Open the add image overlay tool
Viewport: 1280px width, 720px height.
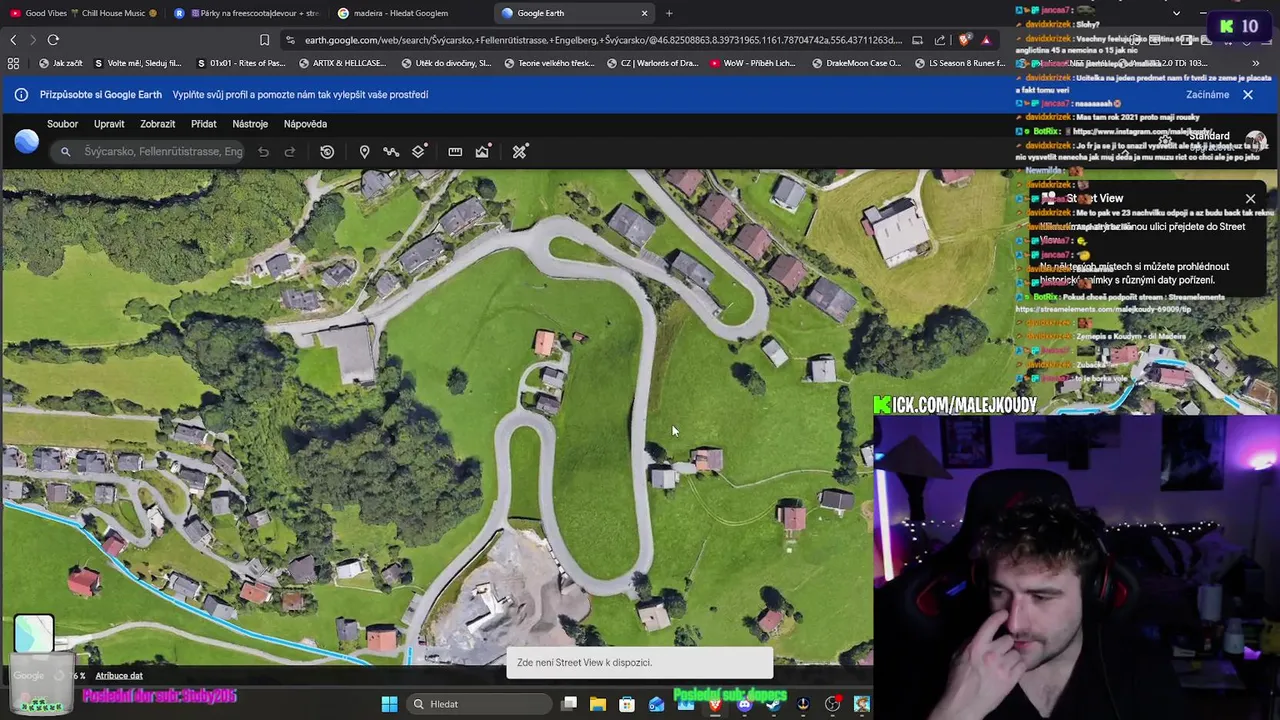pos(483,152)
